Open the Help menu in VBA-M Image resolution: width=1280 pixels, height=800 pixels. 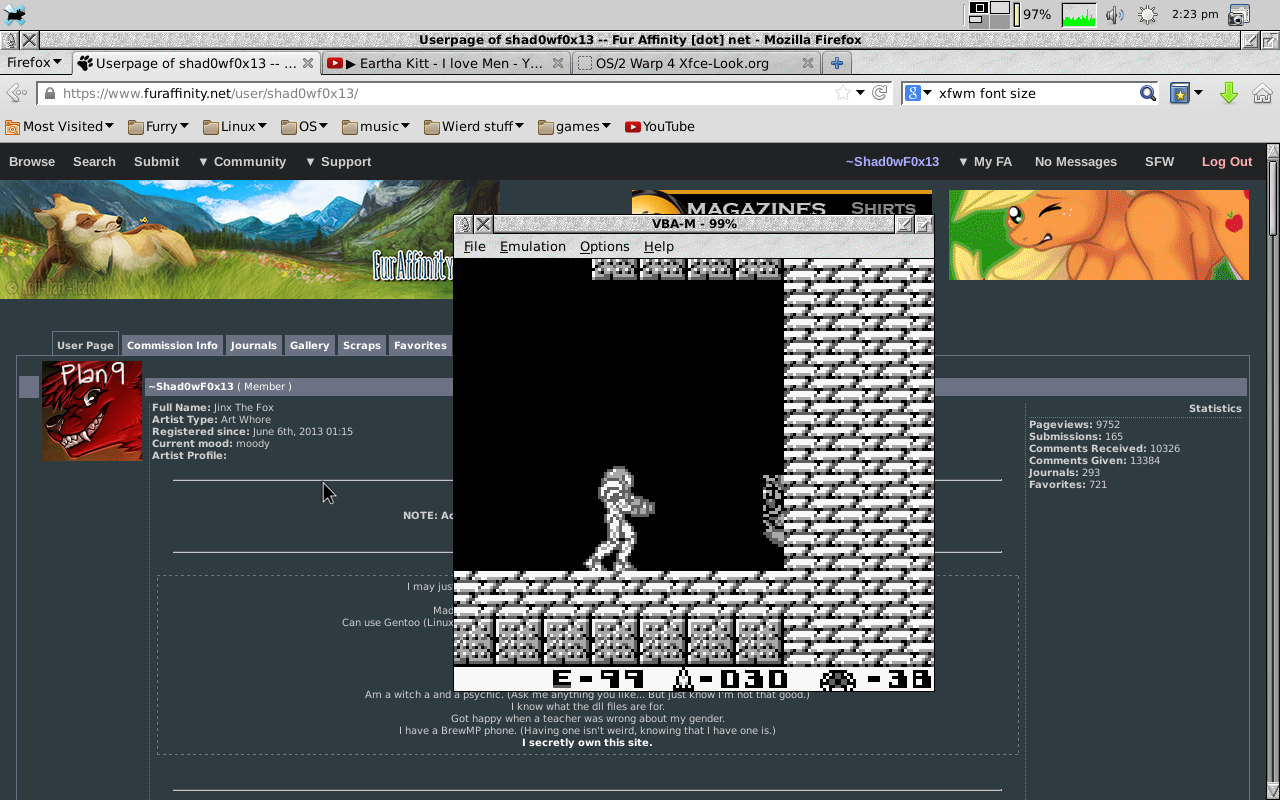pos(658,246)
